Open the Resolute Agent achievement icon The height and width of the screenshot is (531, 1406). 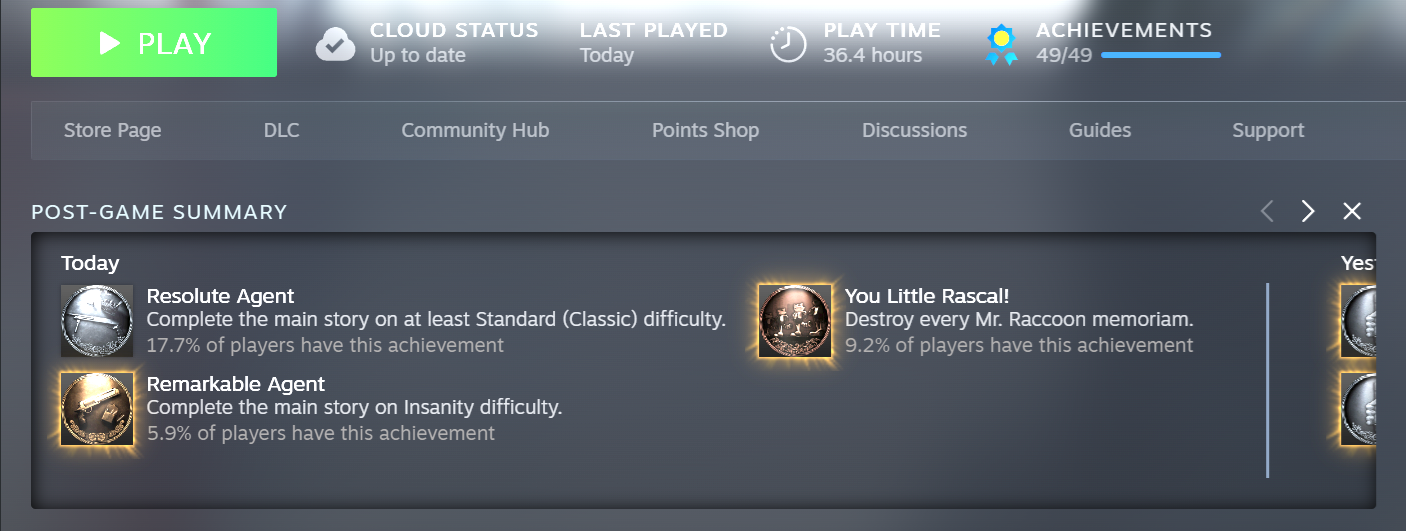tap(97, 321)
